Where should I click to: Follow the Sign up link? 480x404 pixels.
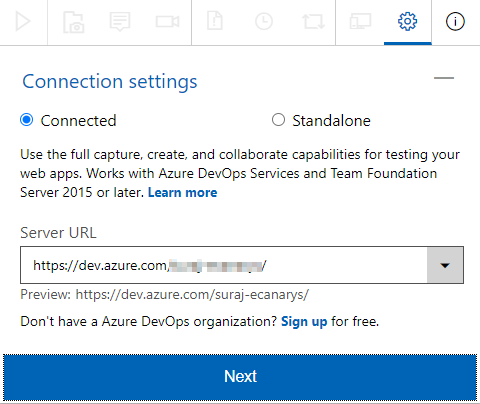pyautogui.click(x=304, y=322)
